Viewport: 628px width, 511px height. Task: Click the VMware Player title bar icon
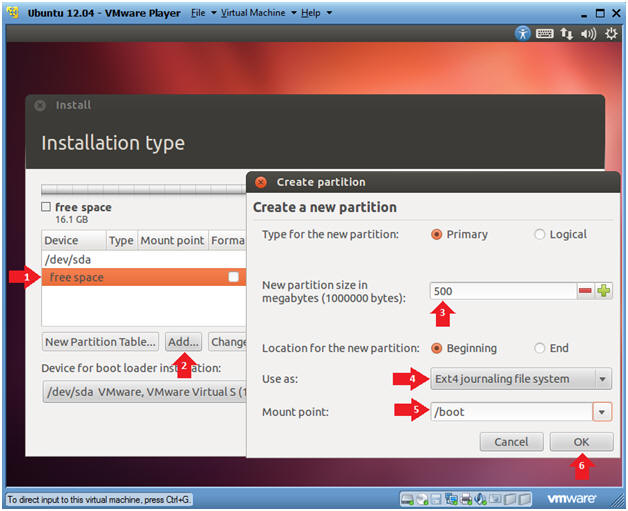[x=13, y=12]
